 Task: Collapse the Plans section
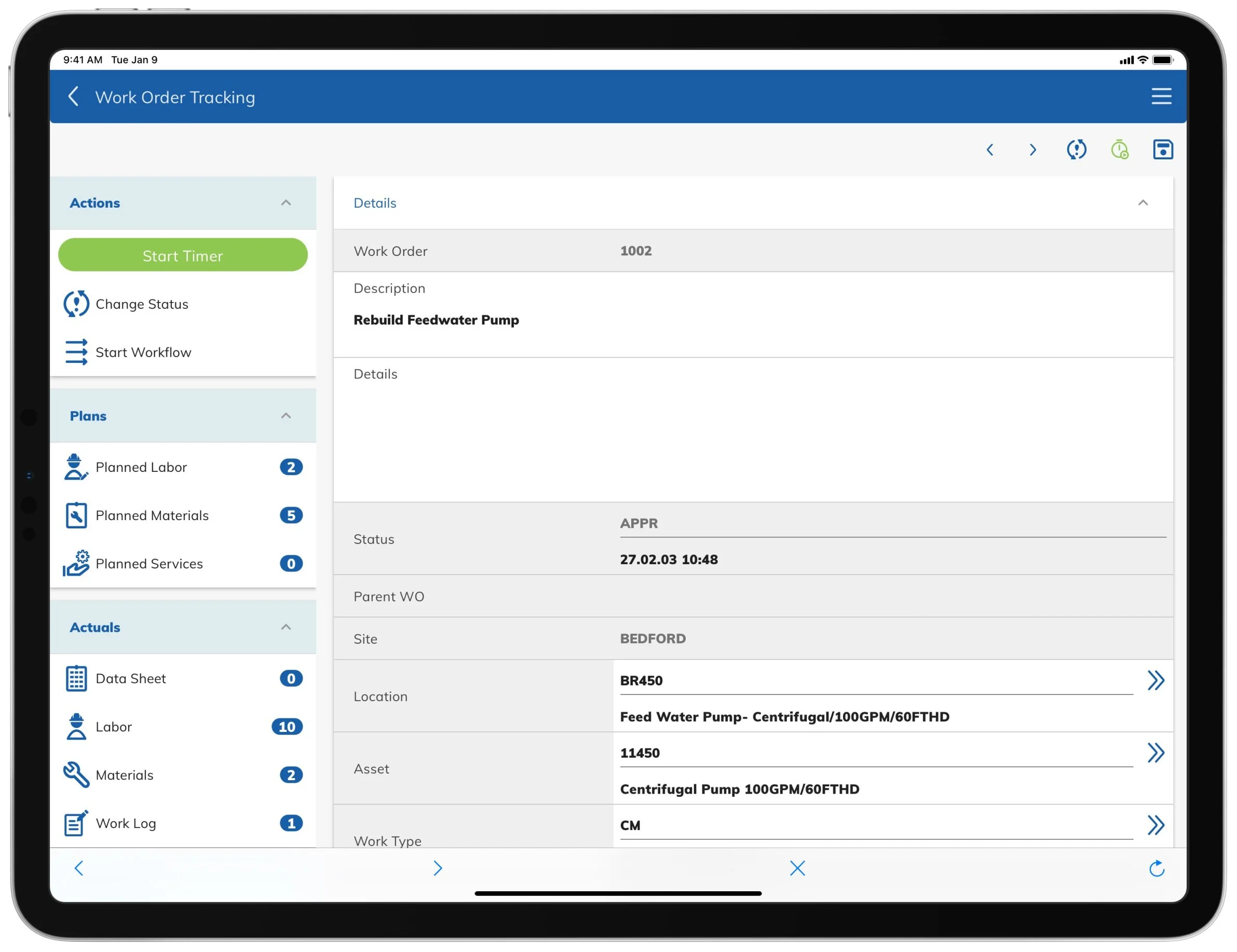(x=286, y=416)
